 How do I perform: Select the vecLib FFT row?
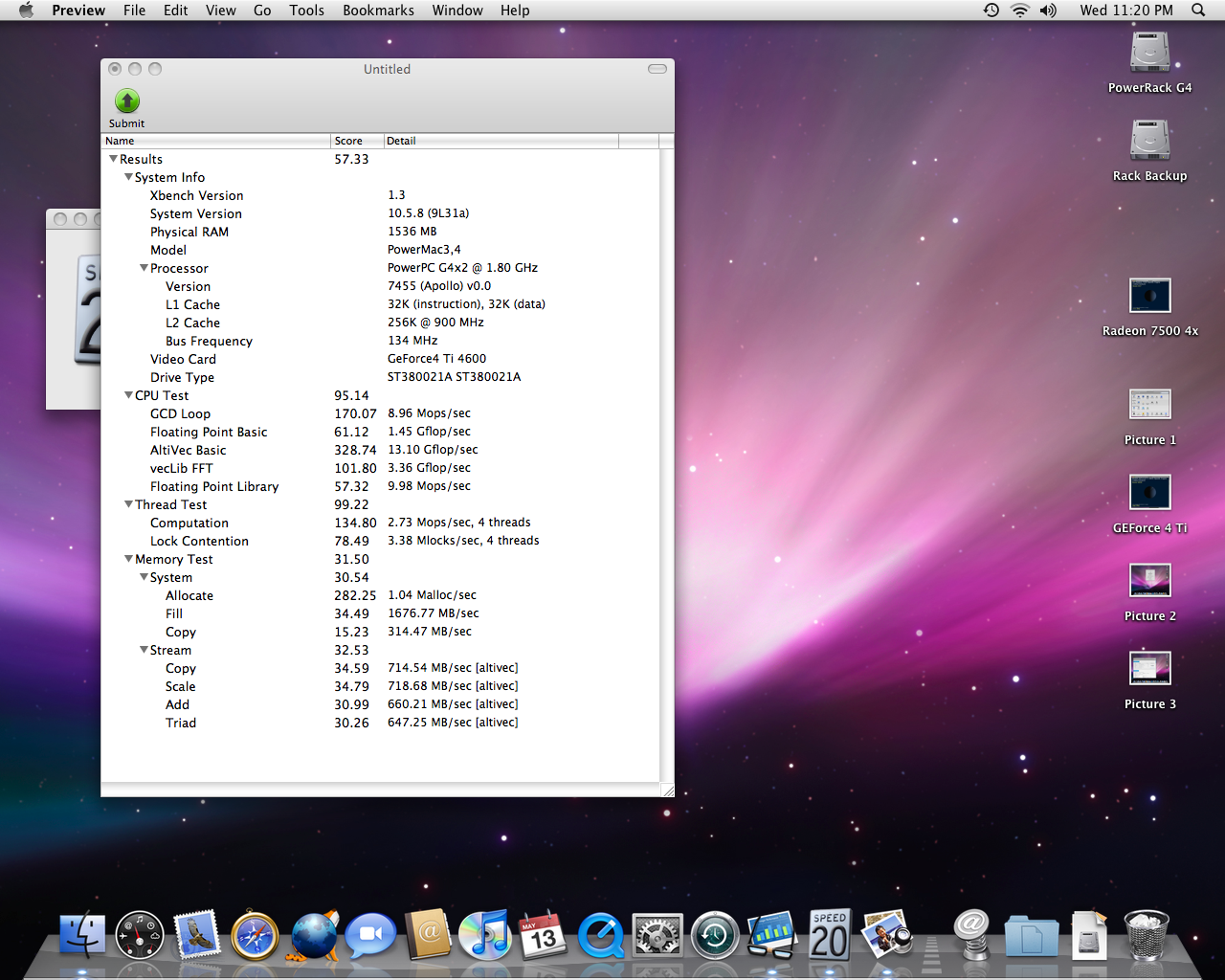coord(380,468)
